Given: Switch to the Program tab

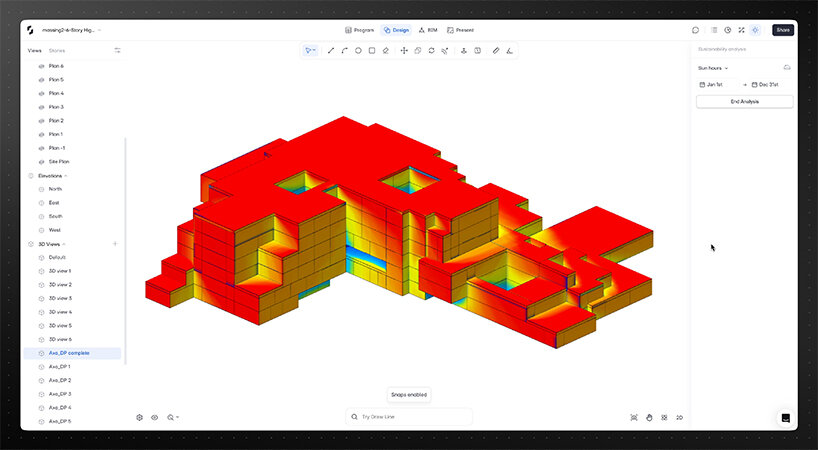Looking at the screenshot, I should click(x=359, y=30).
